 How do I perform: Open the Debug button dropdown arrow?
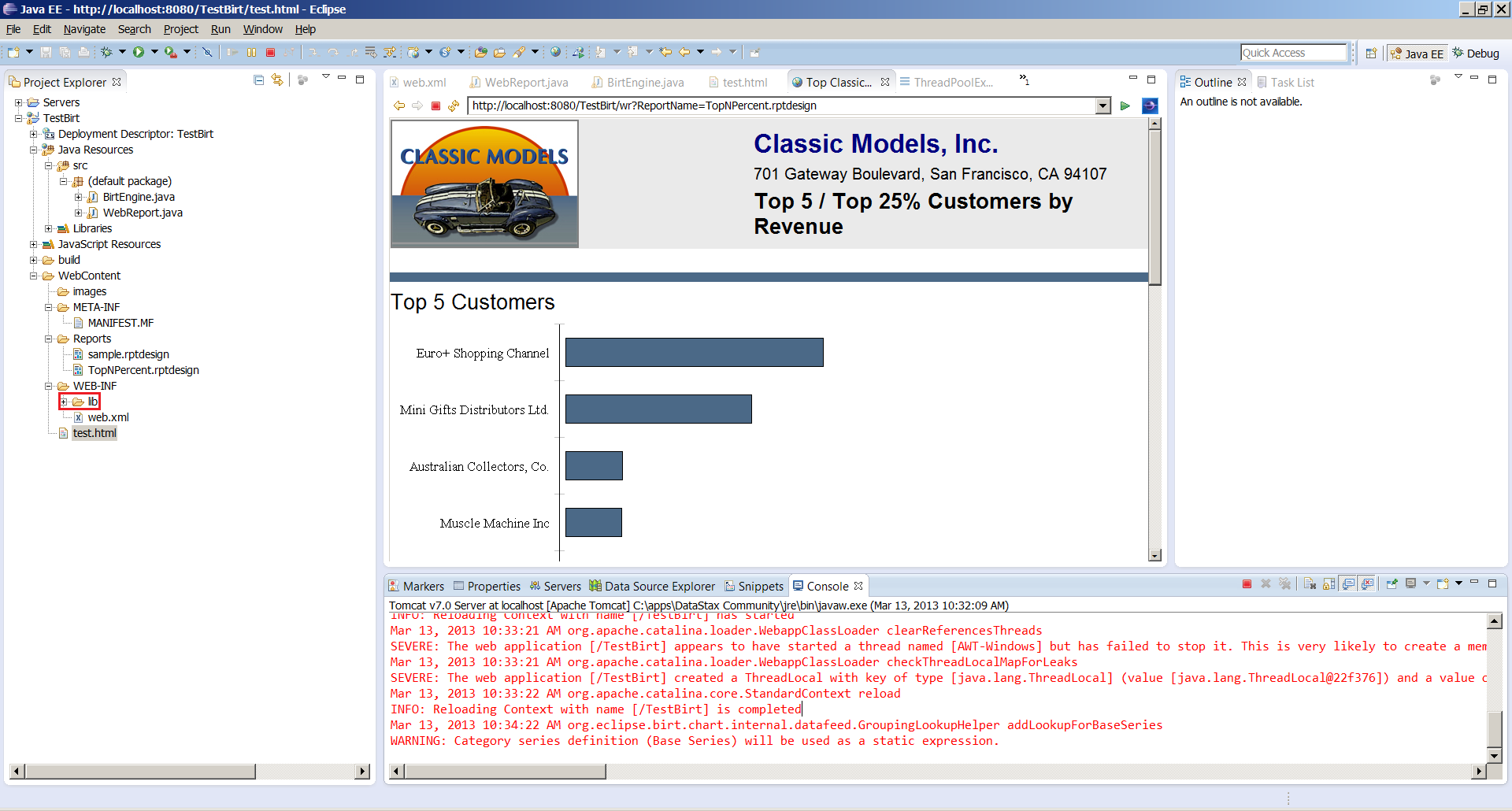pyautogui.click(x=122, y=52)
